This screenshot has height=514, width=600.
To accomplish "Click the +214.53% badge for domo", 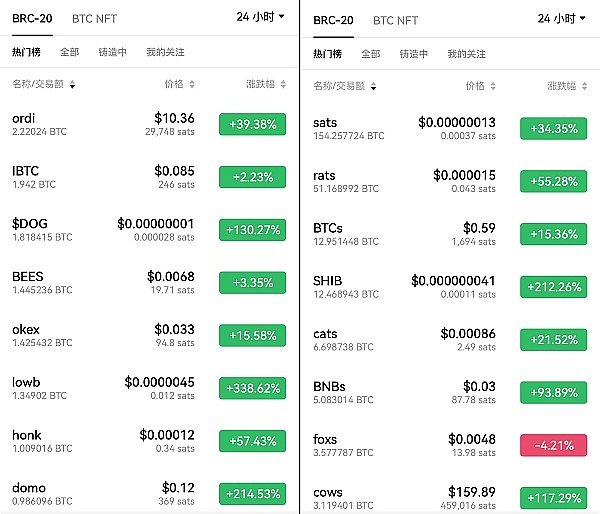I will tap(252, 494).
